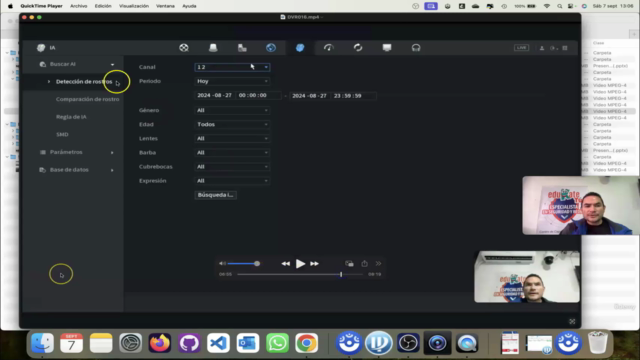Open the Canal dropdown
The image size is (640, 360).
coord(232,67)
